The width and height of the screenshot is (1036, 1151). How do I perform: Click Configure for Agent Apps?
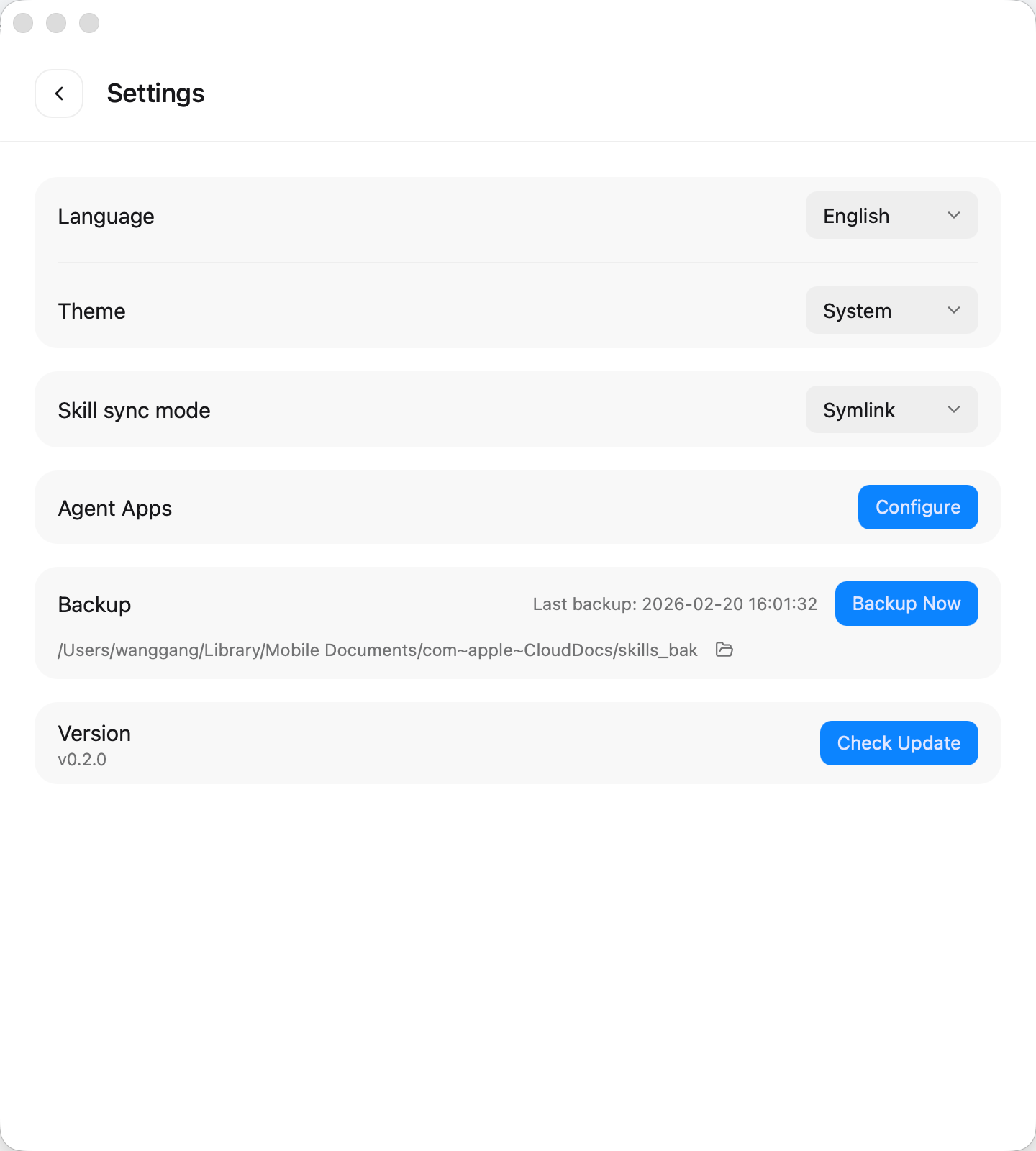point(918,507)
